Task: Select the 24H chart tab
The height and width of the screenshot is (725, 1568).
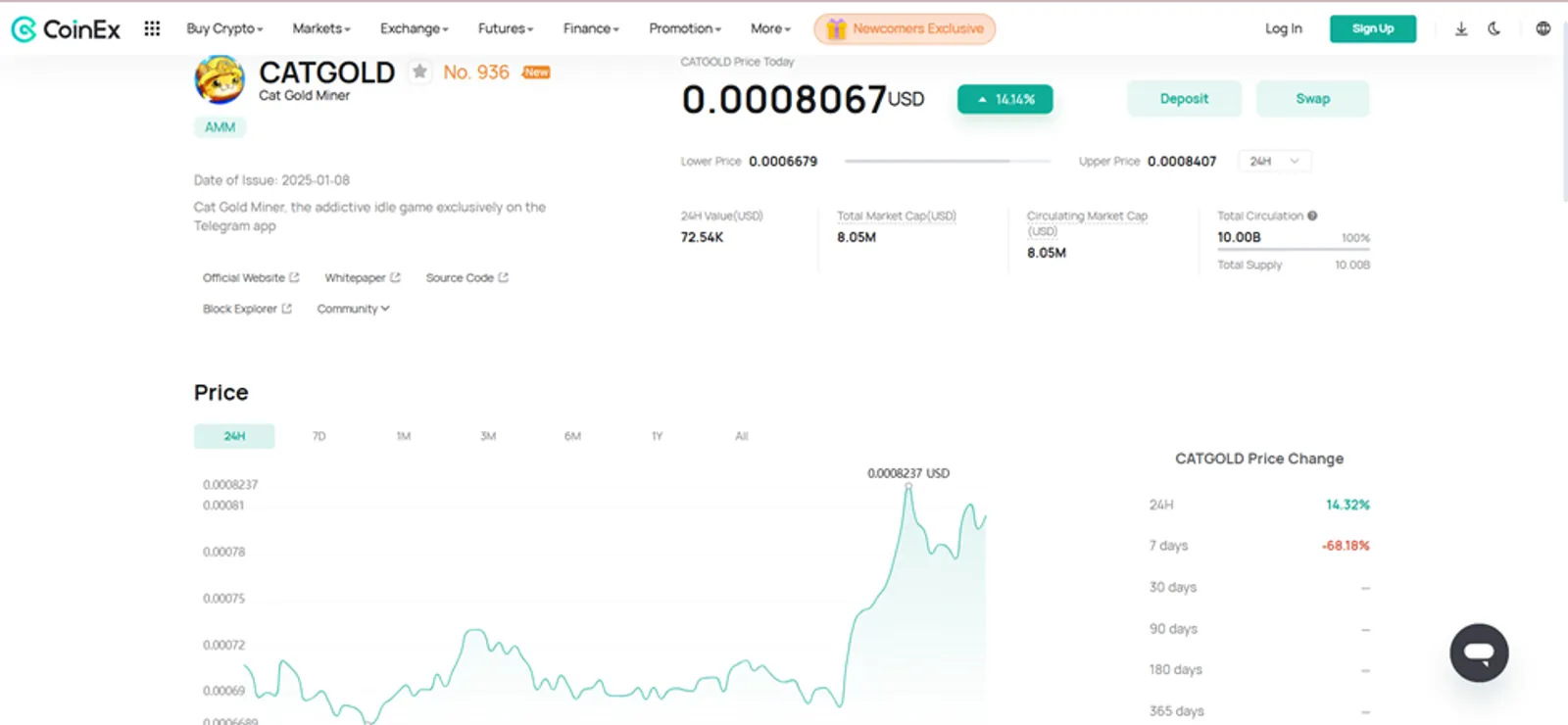Action: [234, 436]
